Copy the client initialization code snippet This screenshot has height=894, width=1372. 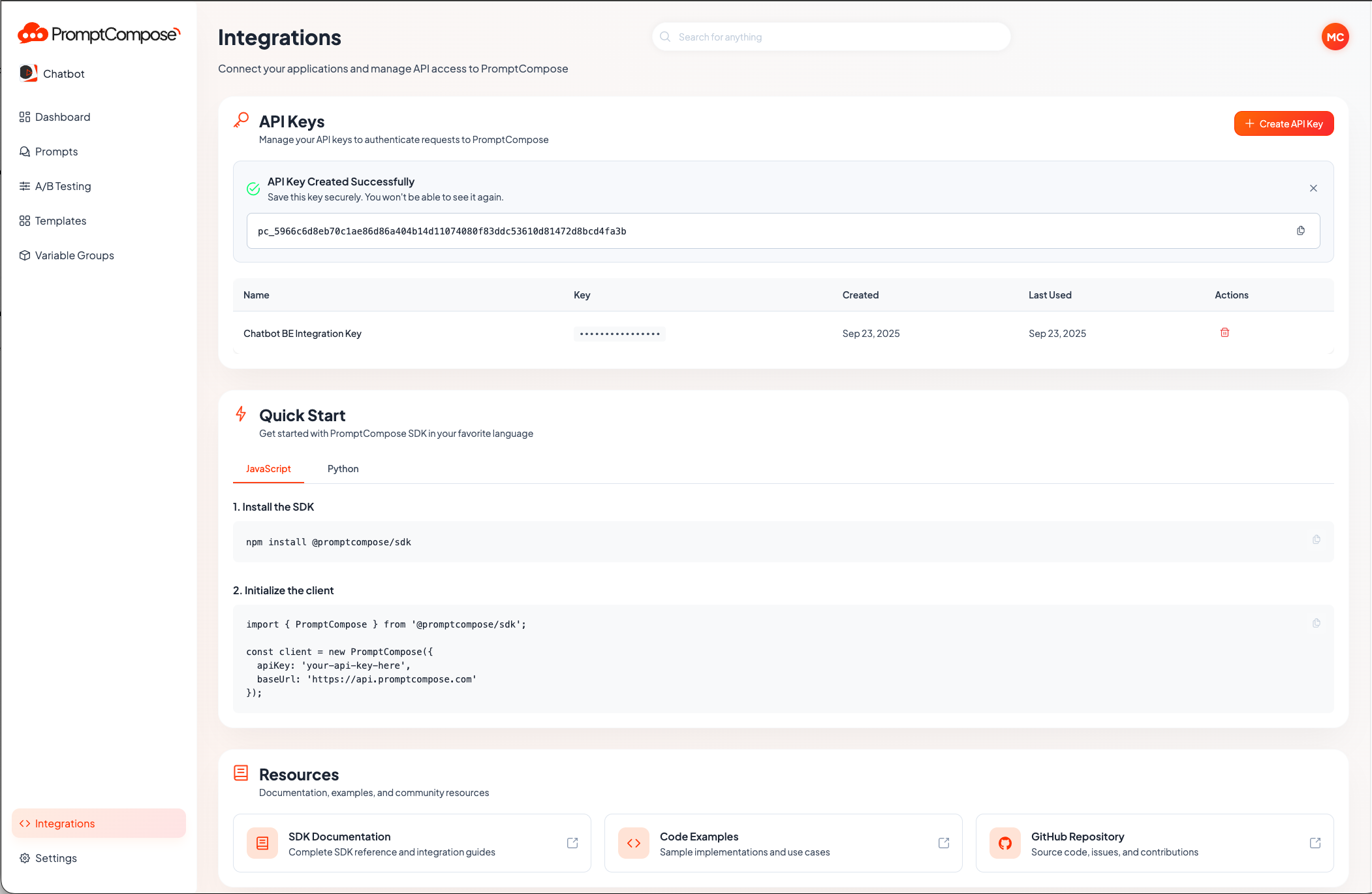(x=1317, y=623)
